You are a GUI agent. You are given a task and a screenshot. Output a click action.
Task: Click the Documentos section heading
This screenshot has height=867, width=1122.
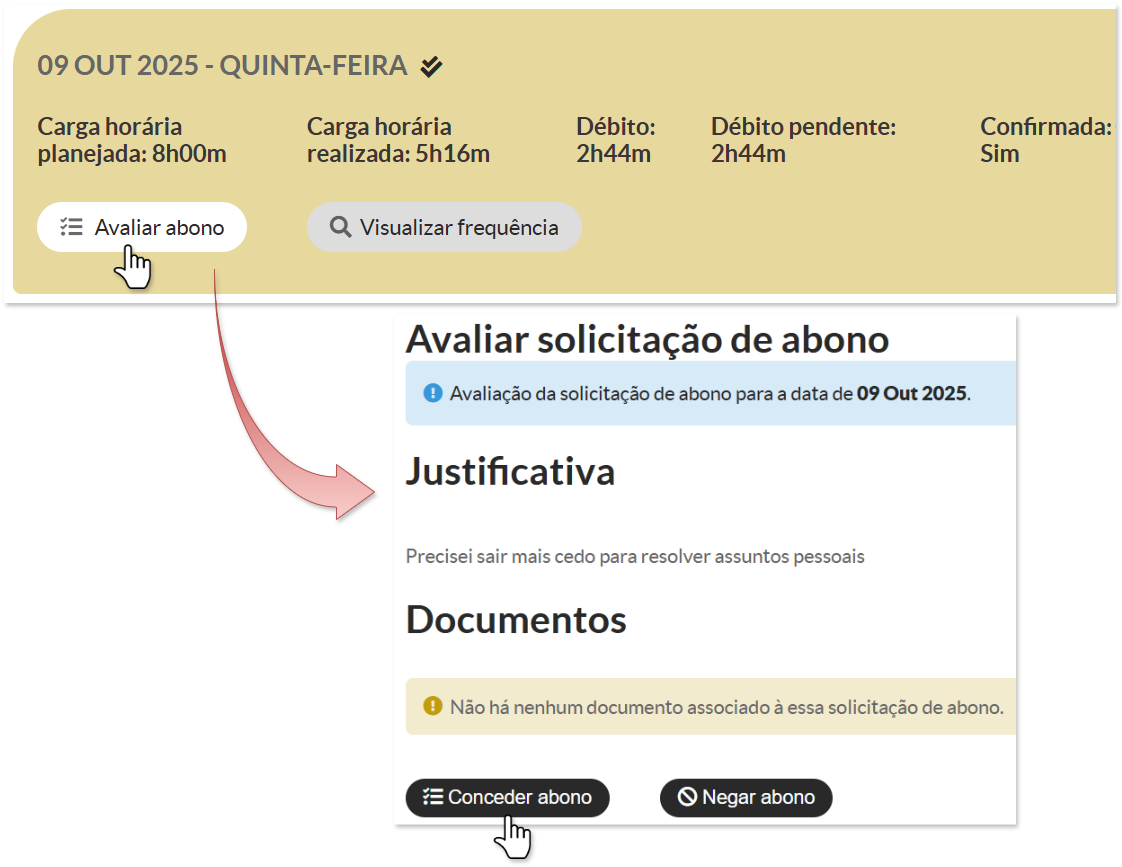(x=516, y=620)
